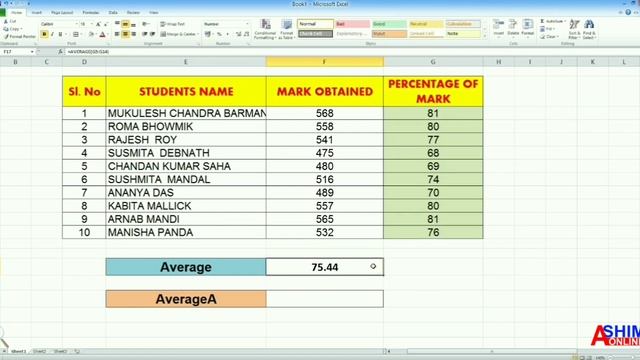The image size is (640, 360).
Task: Apply the Normal cell style
Action: coord(315,24)
